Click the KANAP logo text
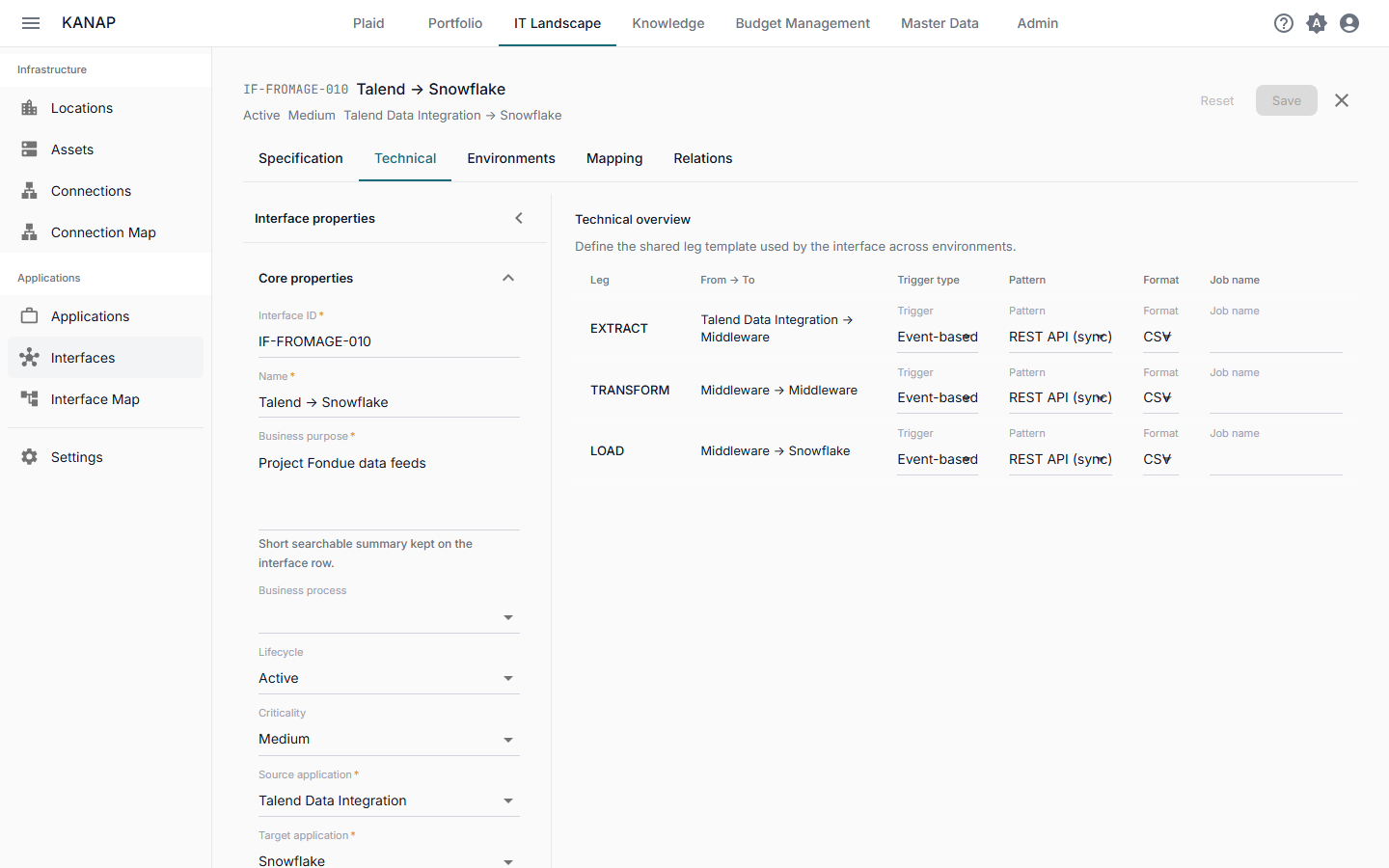1389x868 pixels. 89,23
